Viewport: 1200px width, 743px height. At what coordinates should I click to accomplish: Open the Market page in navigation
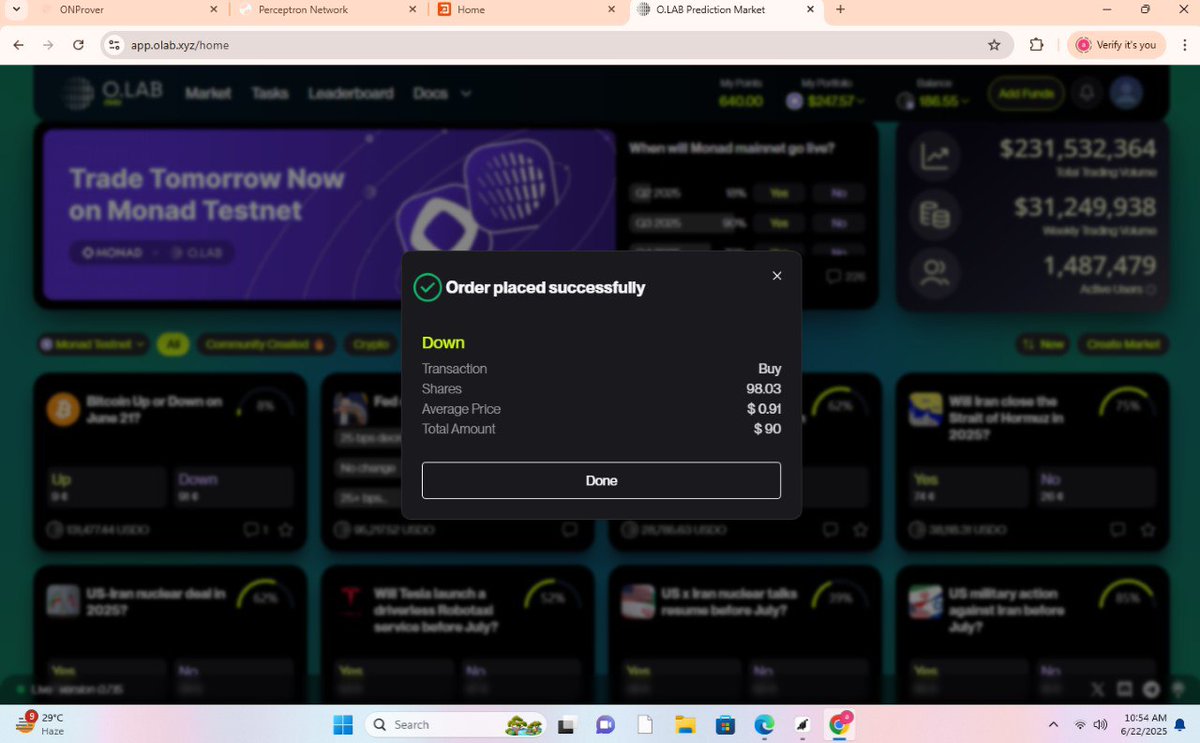click(207, 93)
